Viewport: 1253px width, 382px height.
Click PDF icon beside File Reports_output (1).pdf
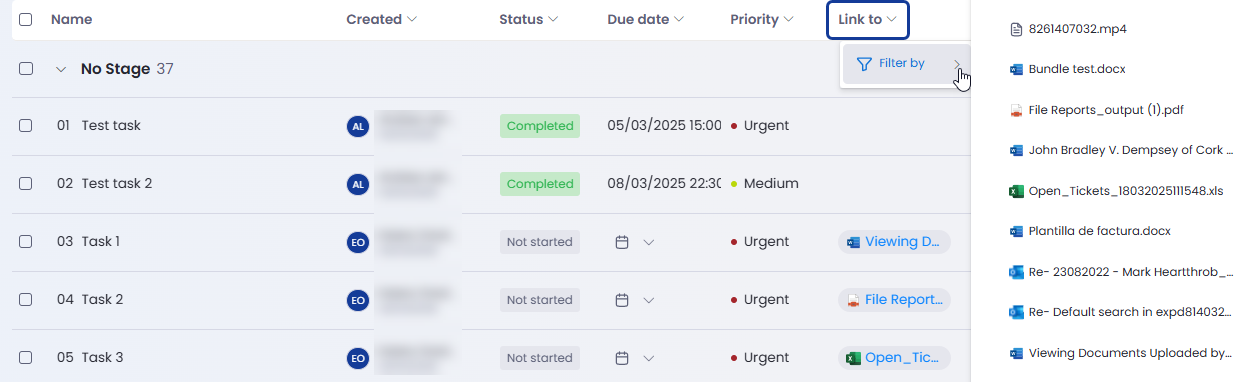click(x=1016, y=110)
